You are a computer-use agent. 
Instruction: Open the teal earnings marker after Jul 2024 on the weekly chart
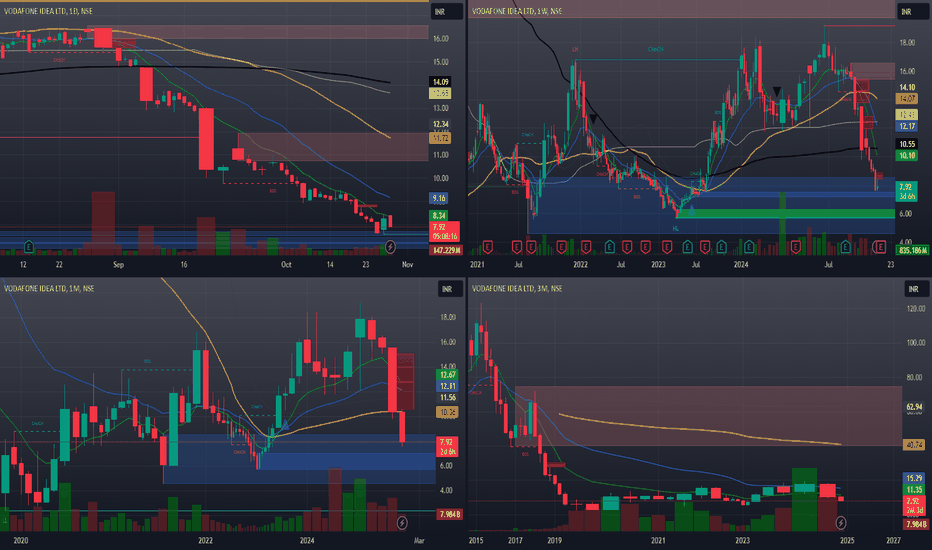(845, 246)
